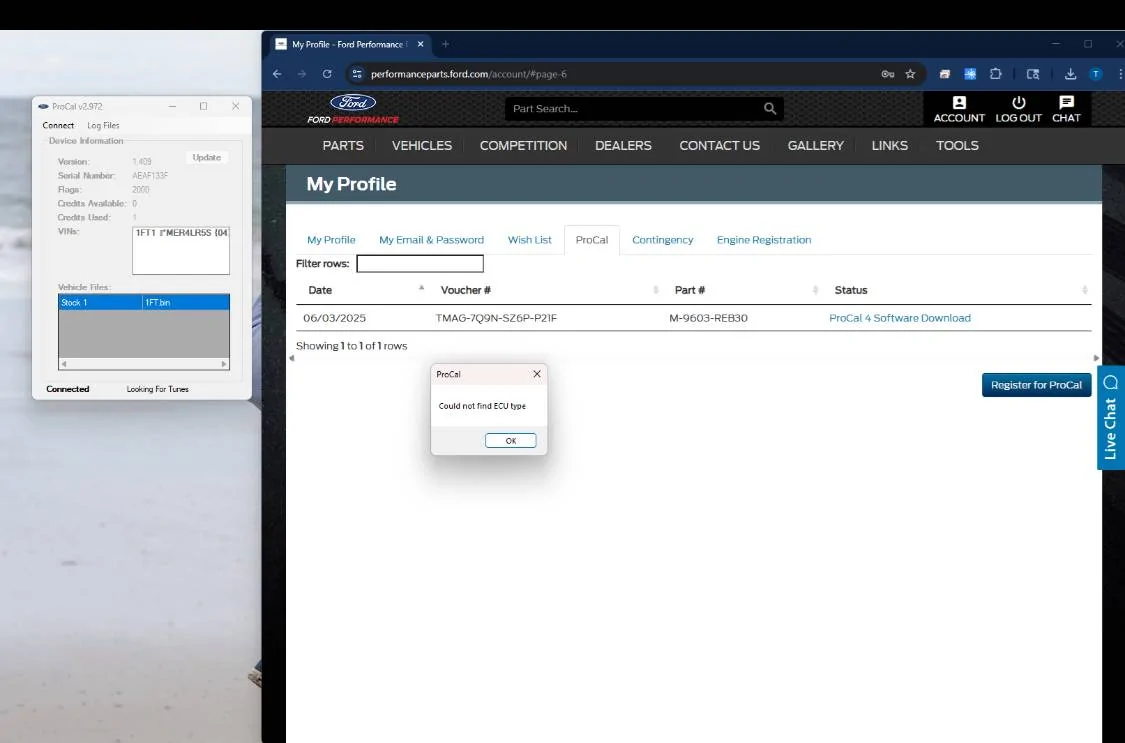Open the Connect menu in ProCal
This screenshot has width=1125, height=743.
click(58, 126)
